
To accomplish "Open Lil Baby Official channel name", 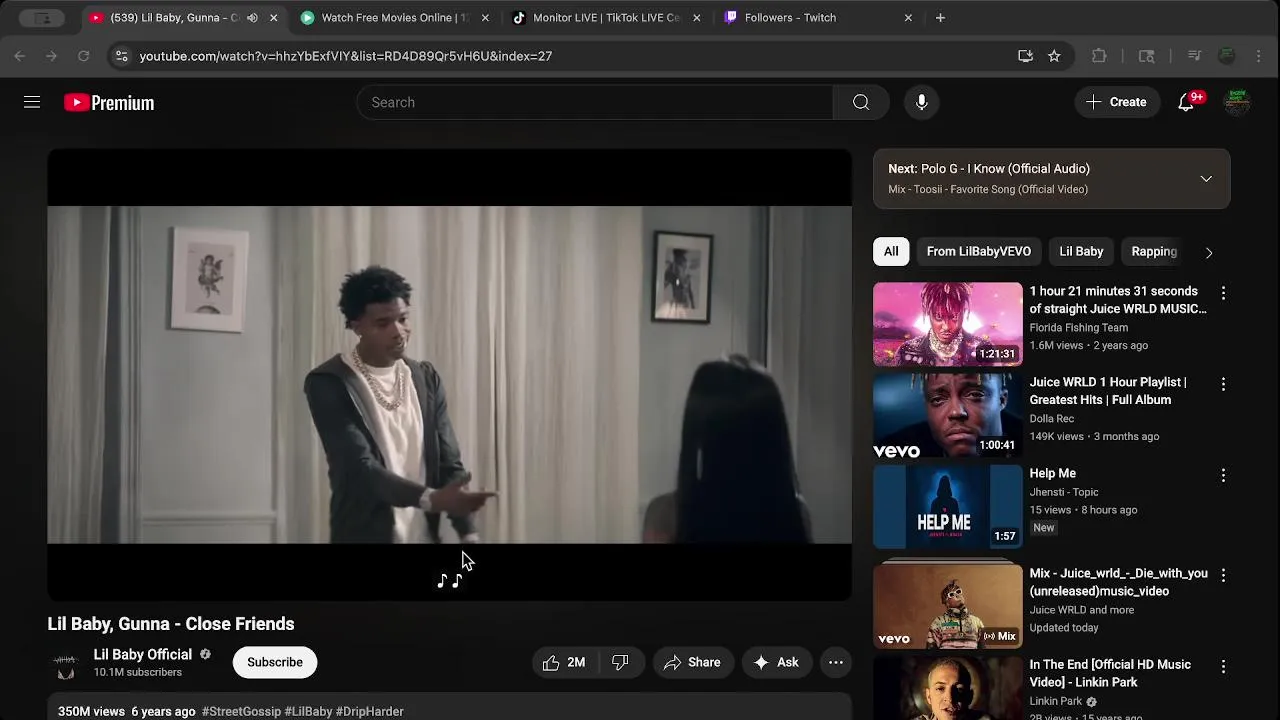I will [143, 654].
